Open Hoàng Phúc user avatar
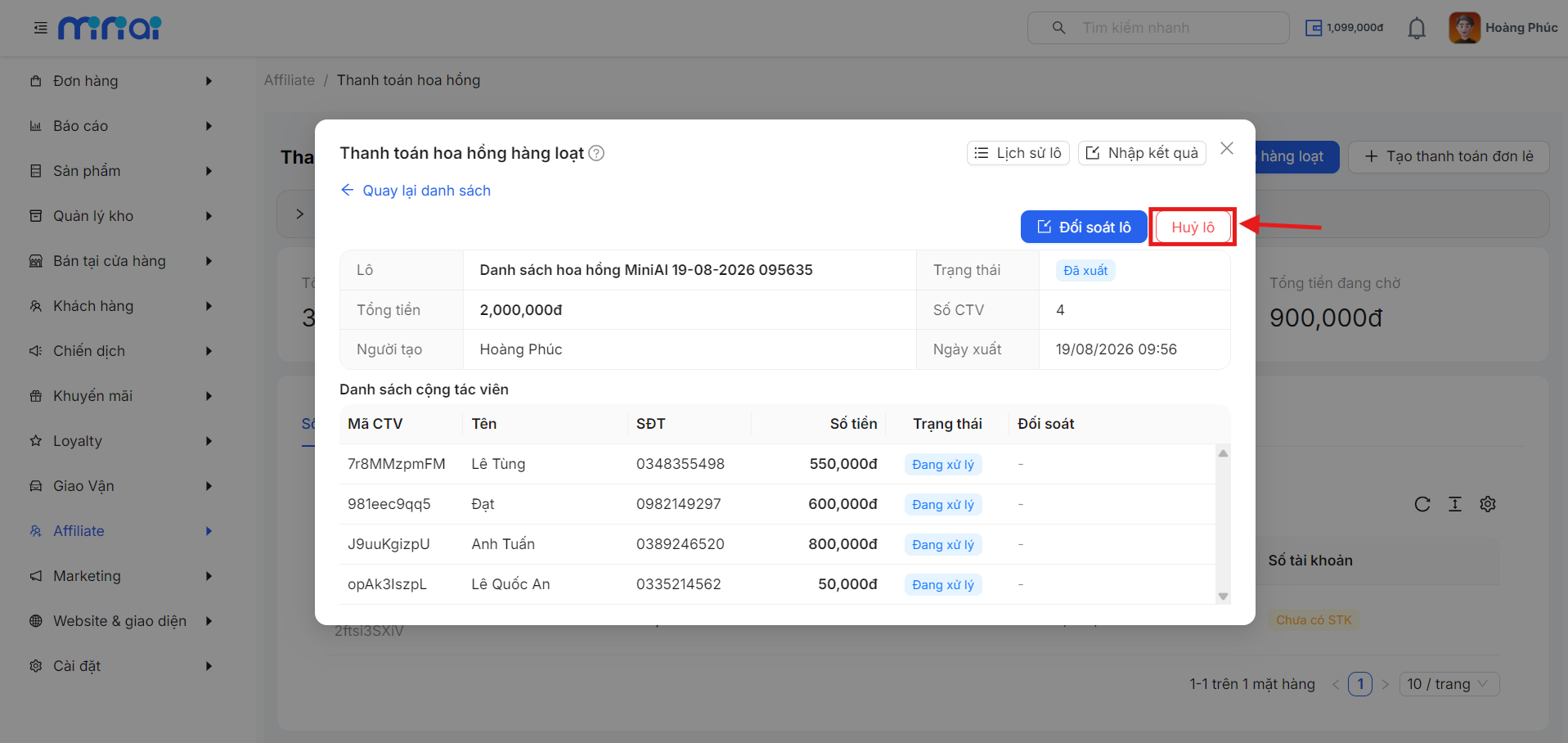 (x=1464, y=28)
